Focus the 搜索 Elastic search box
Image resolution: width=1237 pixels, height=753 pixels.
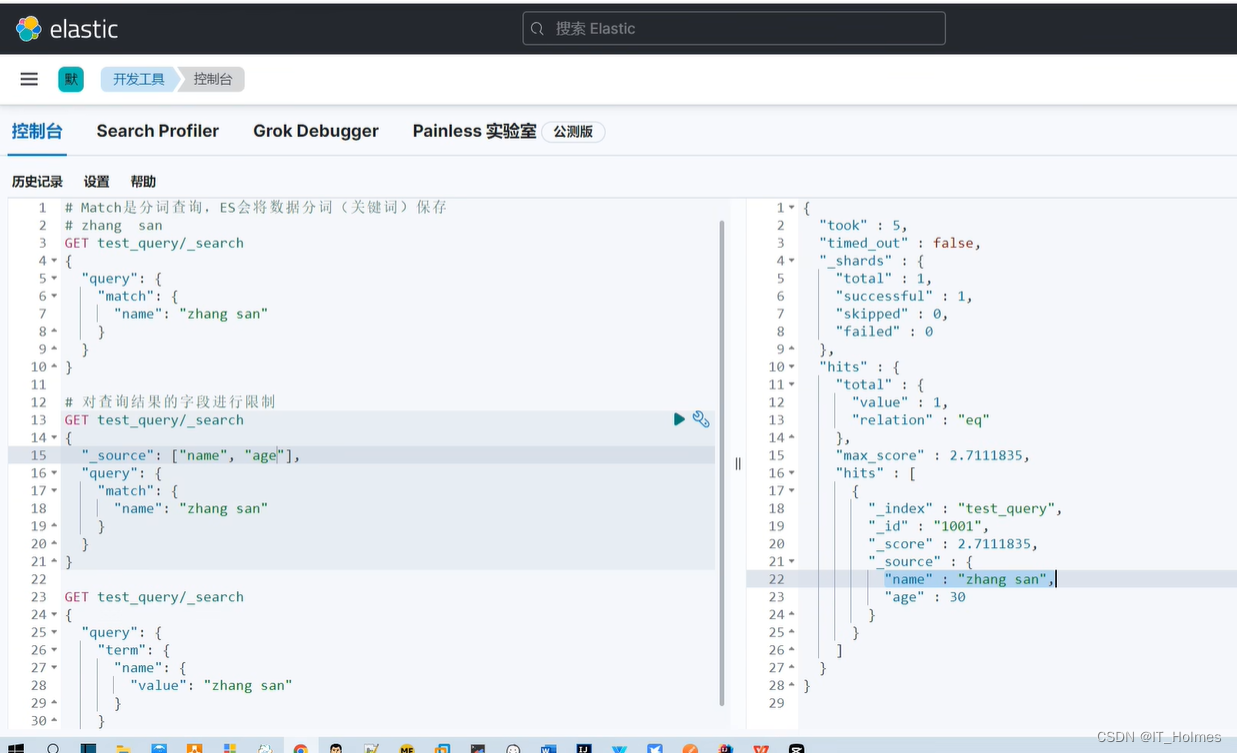point(734,28)
